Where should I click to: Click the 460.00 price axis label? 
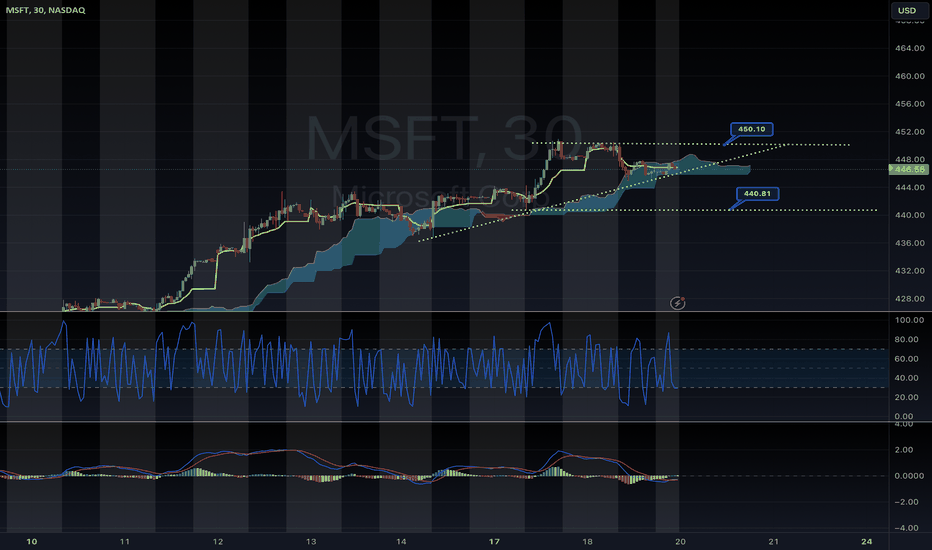click(909, 76)
